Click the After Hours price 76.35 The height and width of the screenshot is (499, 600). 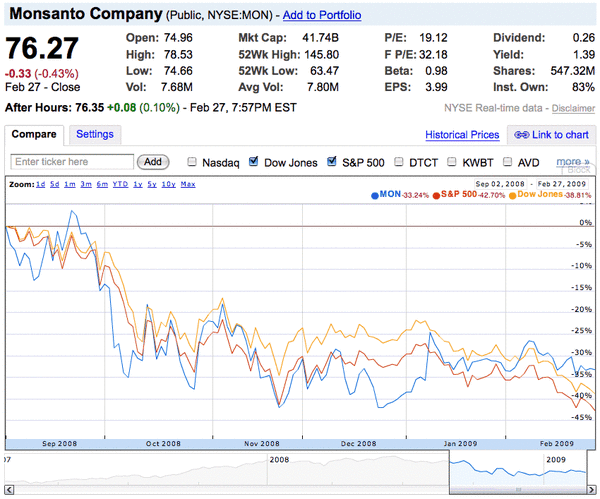tap(90, 108)
